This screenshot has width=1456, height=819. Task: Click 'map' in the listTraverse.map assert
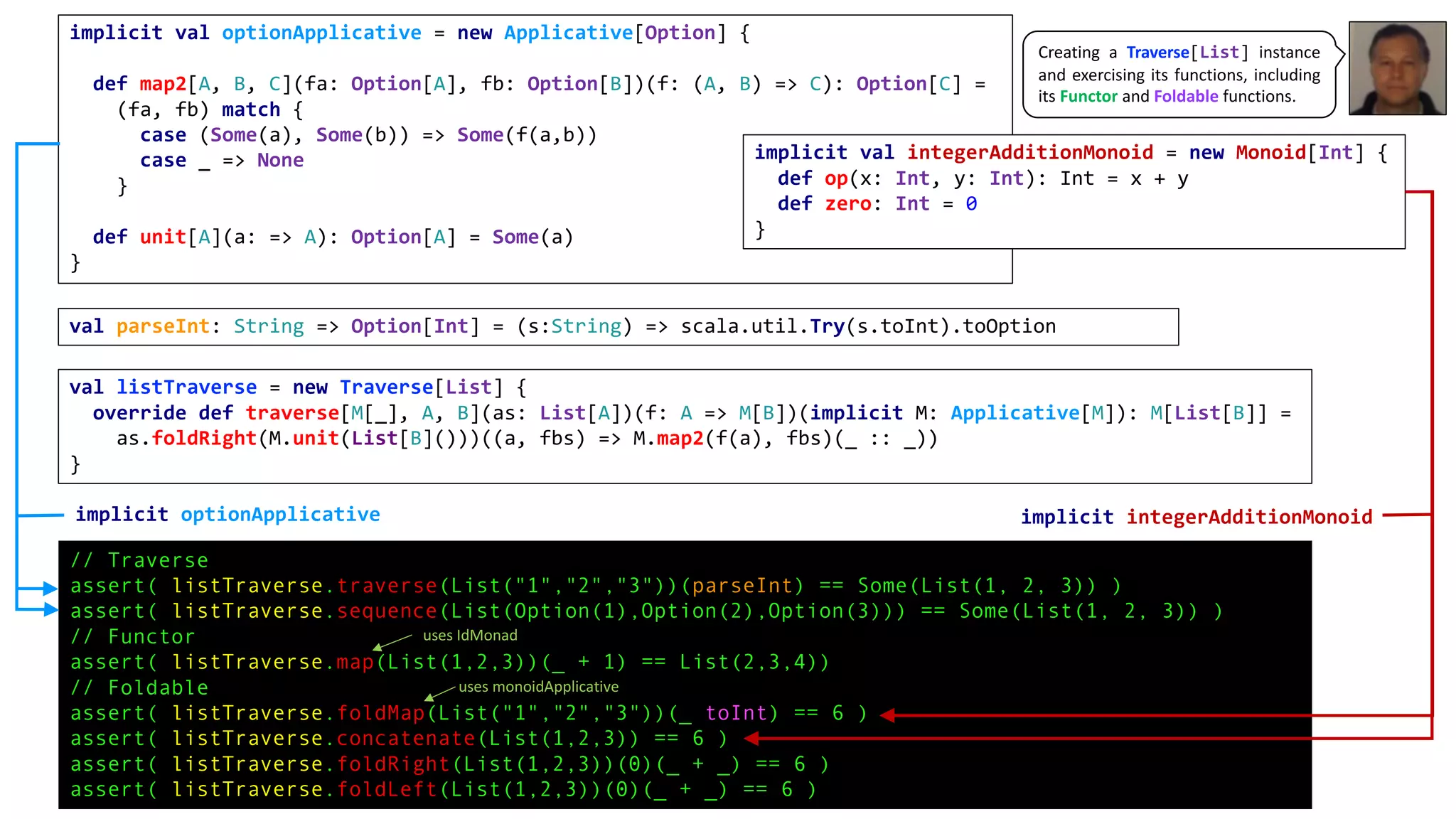click(355, 663)
